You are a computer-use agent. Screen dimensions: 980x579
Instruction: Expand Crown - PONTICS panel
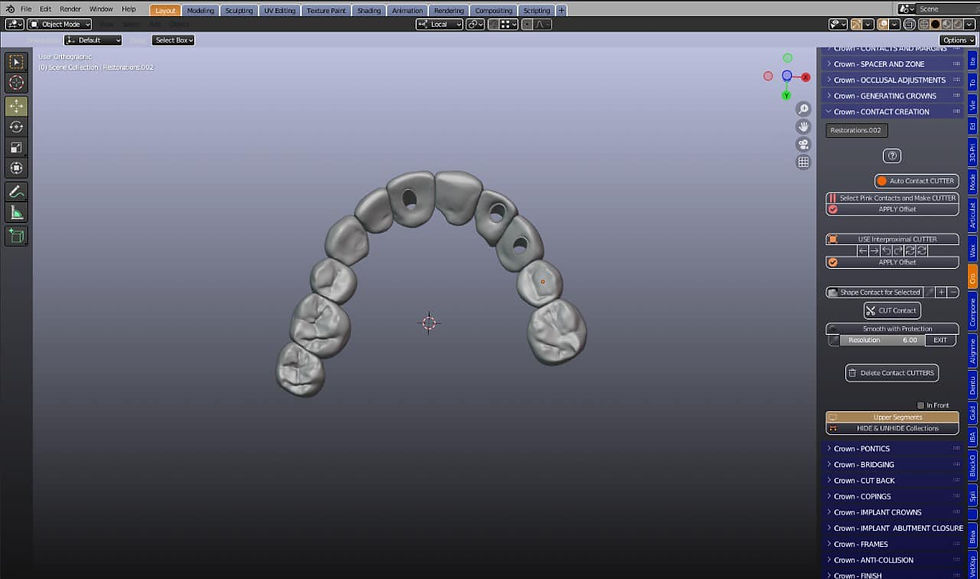pos(894,448)
